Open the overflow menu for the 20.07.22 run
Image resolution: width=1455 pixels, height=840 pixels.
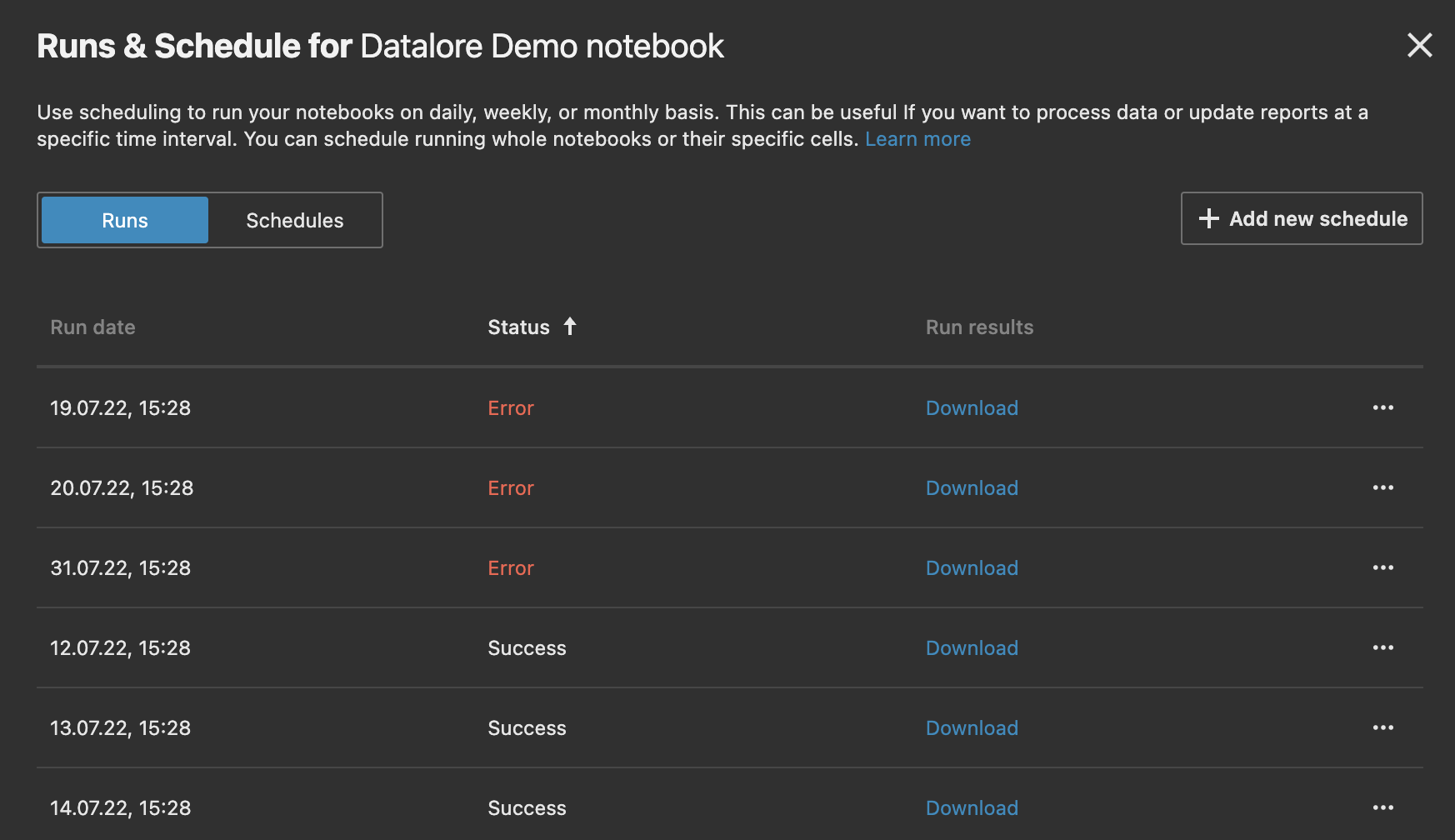pos(1382,487)
